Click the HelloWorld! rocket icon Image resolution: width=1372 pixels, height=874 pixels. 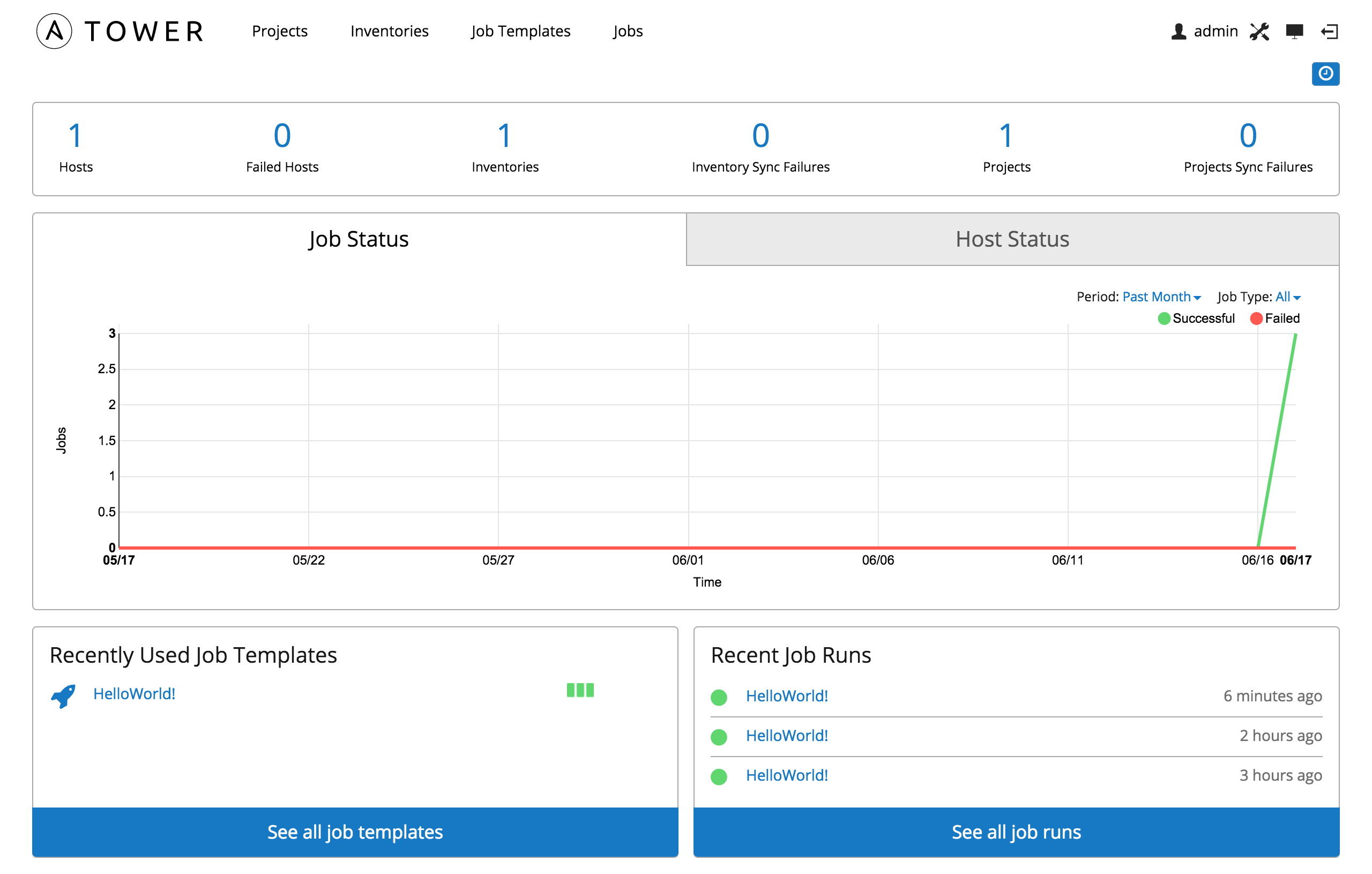click(62, 694)
